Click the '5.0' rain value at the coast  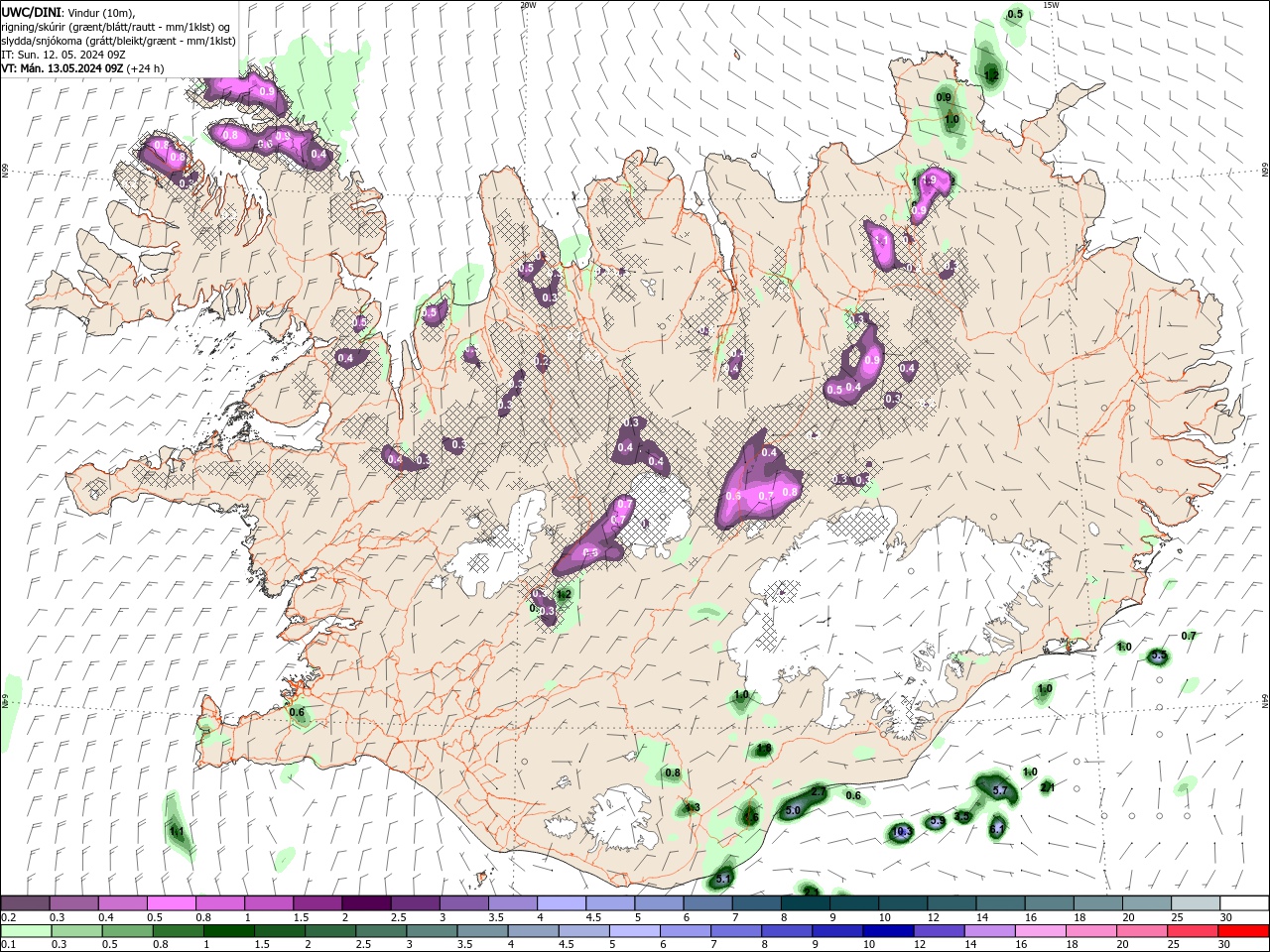coord(793,810)
